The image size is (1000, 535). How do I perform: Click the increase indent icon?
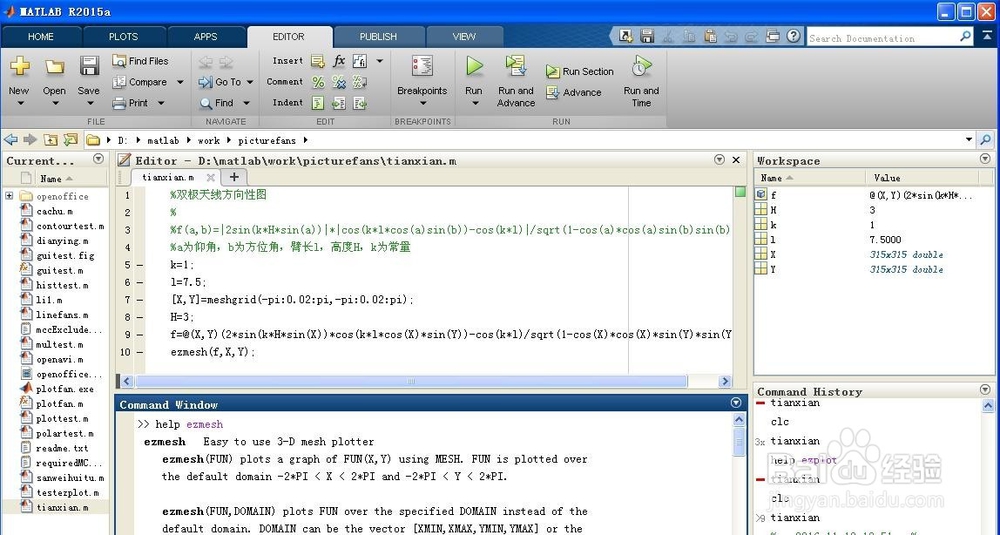(339, 103)
